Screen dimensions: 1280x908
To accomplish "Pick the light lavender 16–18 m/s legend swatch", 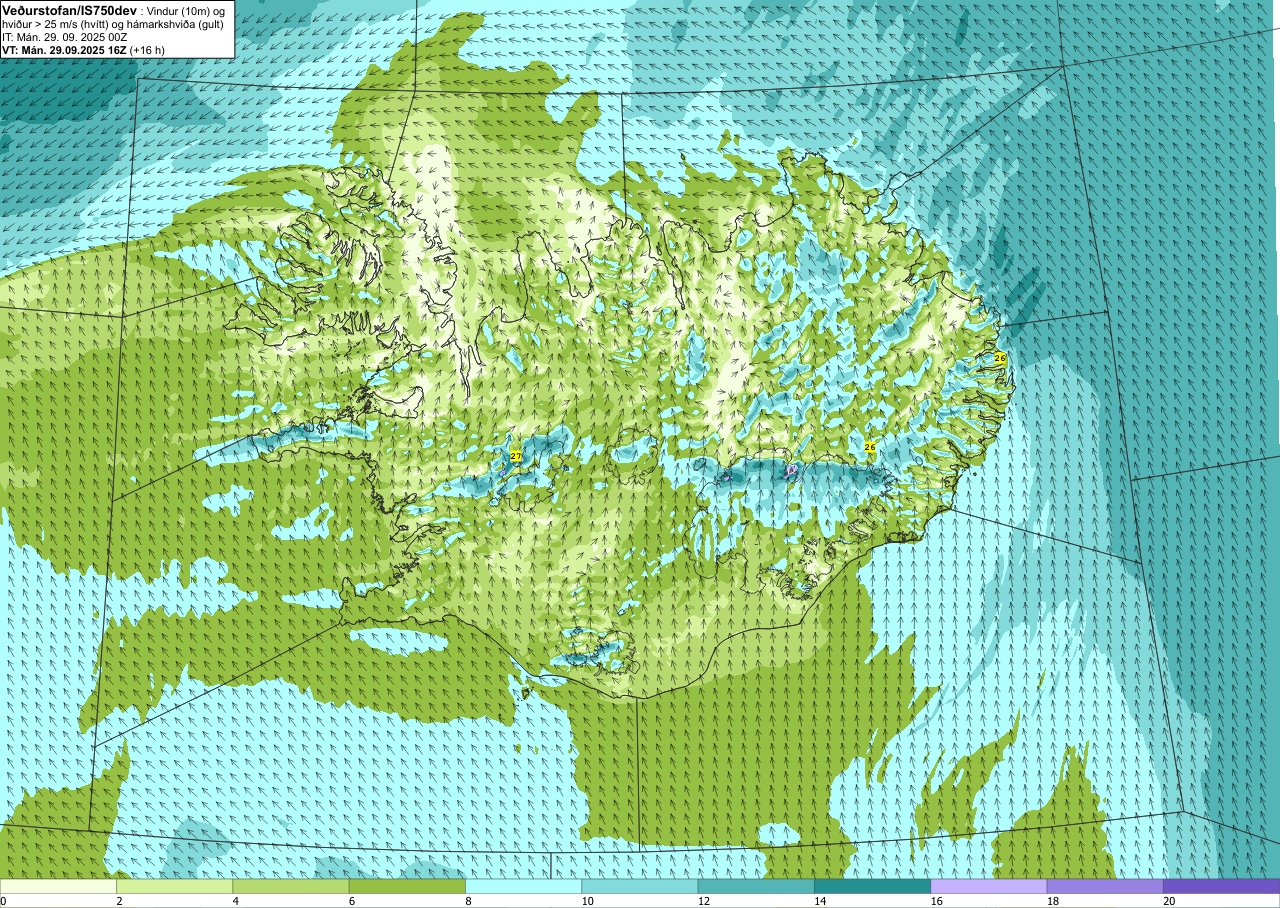I will click(x=989, y=886).
